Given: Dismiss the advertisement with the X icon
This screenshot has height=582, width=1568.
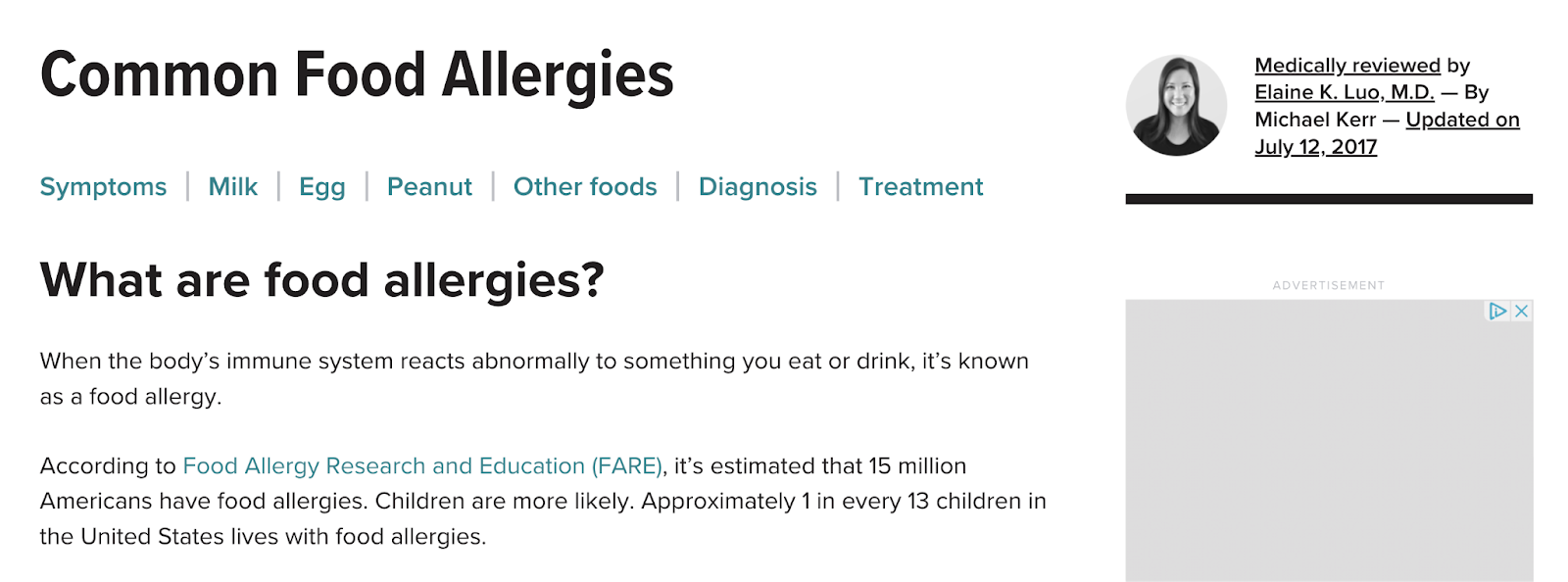Looking at the screenshot, I should [x=1518, y=311].
